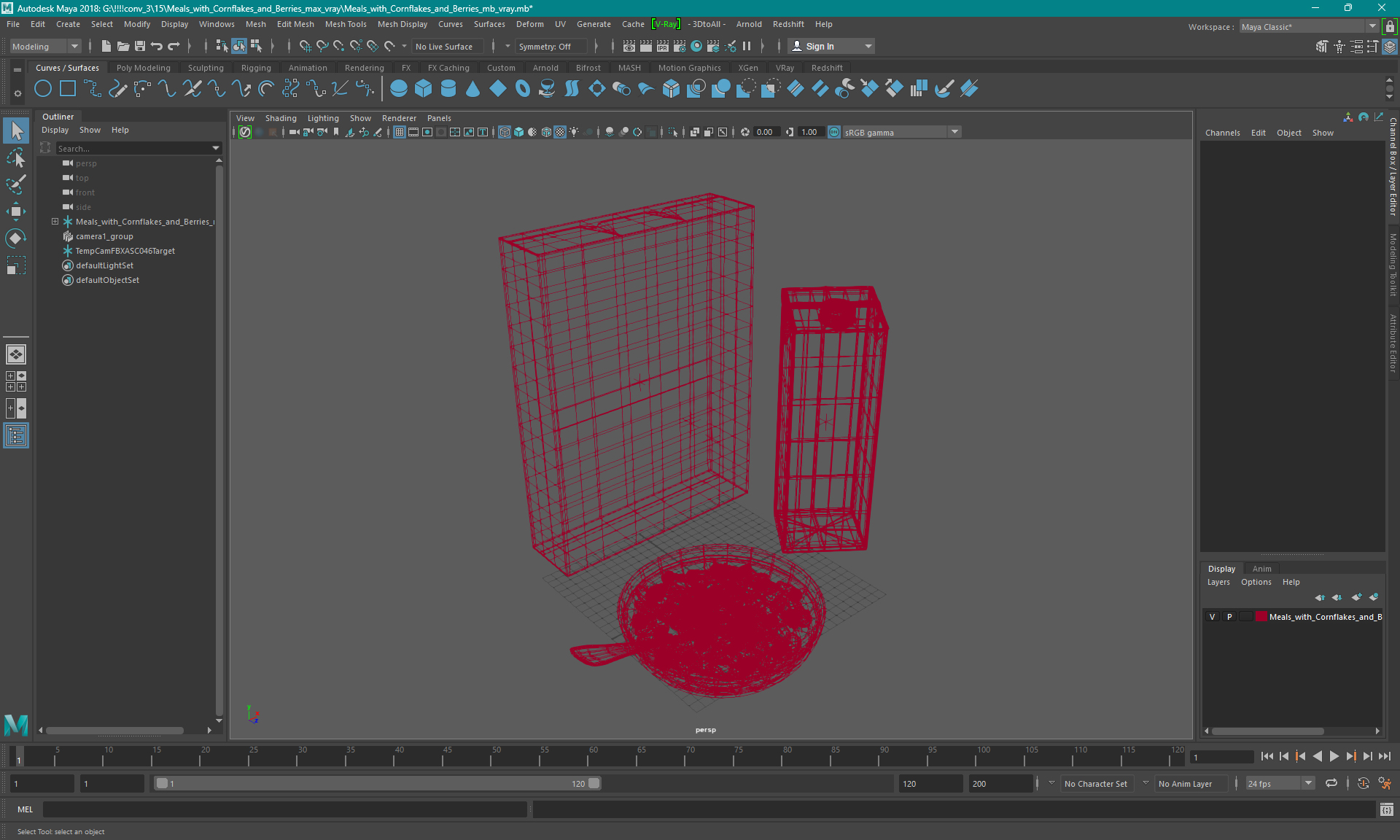Image resolution: width=1400 pixels, height=840 pixels.
Task: Create a NURBS sphere from shelf
Action: pyautogui.click(x=399, y=89)
